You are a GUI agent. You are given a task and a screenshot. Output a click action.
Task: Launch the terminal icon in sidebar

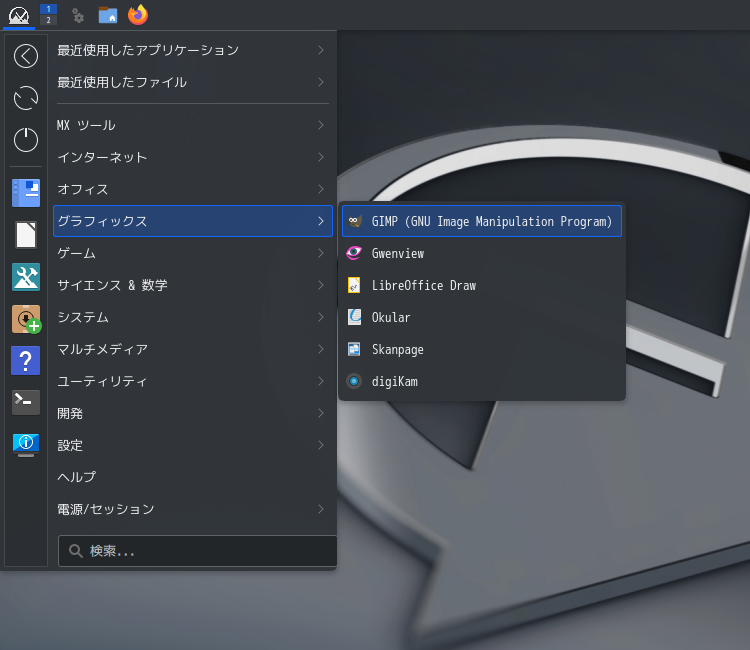tap(26, 402)
